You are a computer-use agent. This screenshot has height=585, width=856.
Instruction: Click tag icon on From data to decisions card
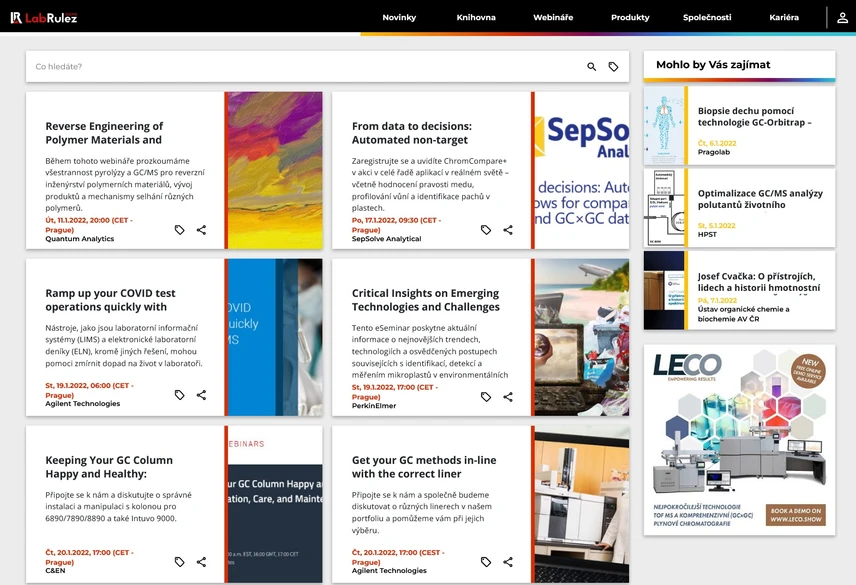(x=486, y=230)
